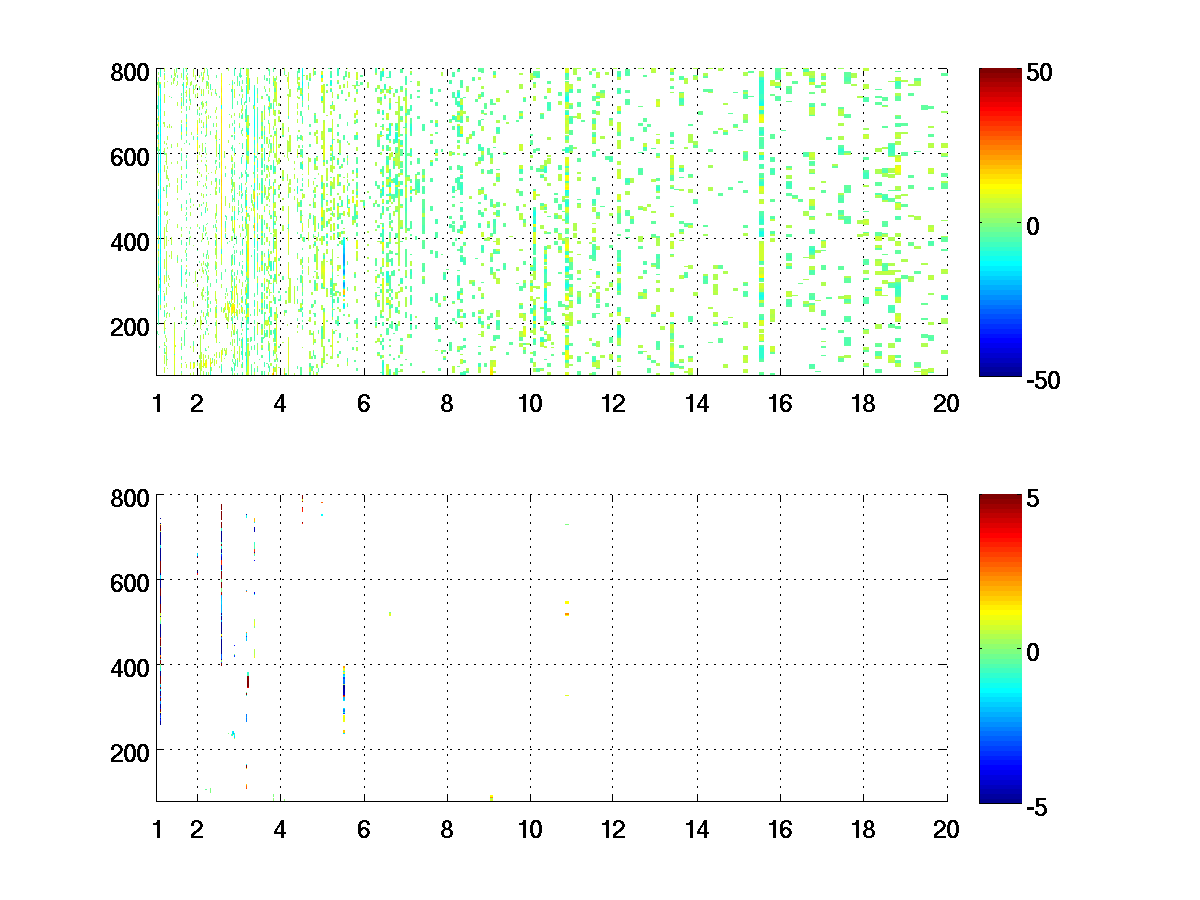
Task: Click x-axis tick "14" under lower plot
Action: pyautogui.click(x=697, y=829)
